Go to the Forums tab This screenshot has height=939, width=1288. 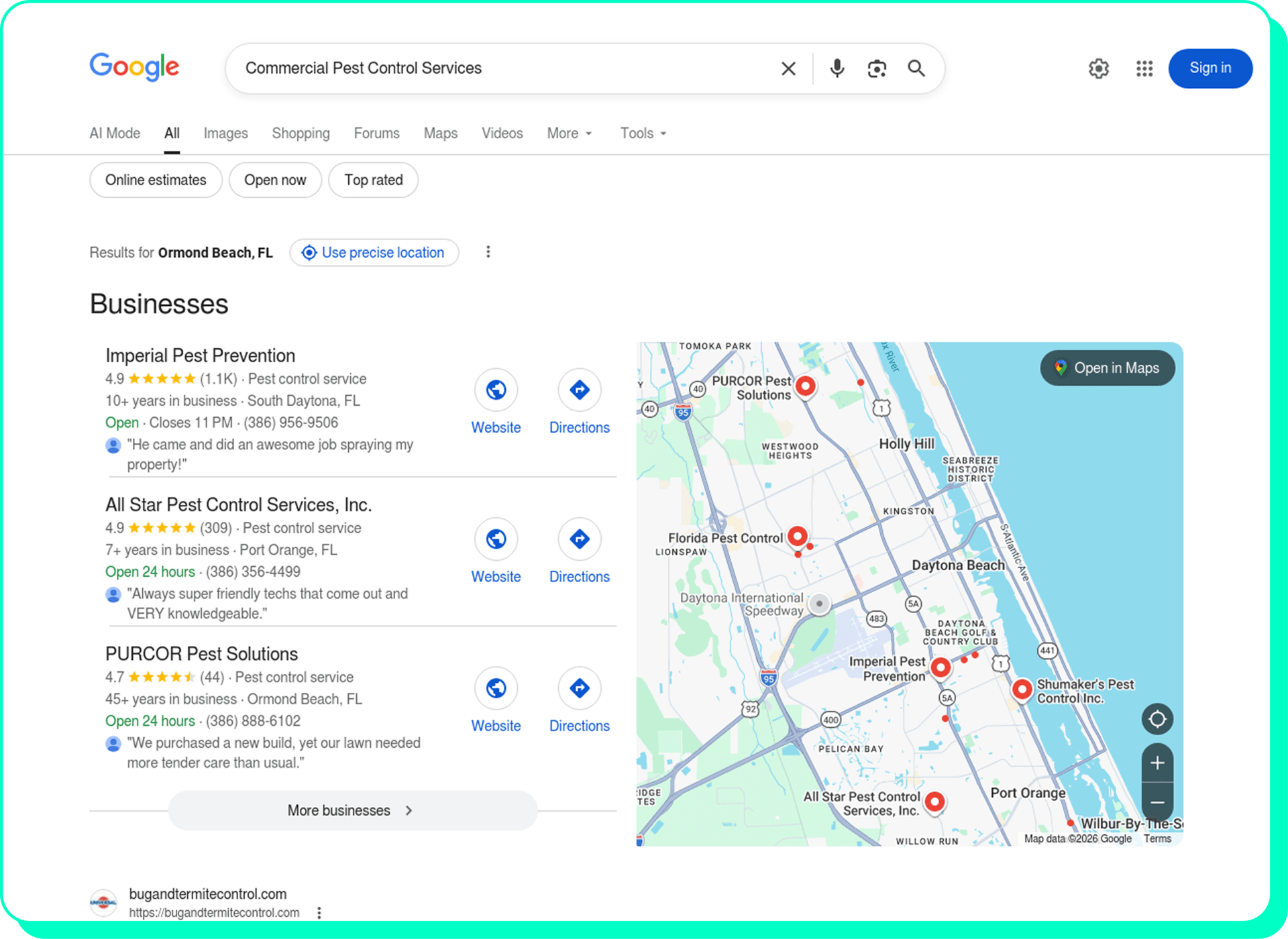tap(376, 133)
